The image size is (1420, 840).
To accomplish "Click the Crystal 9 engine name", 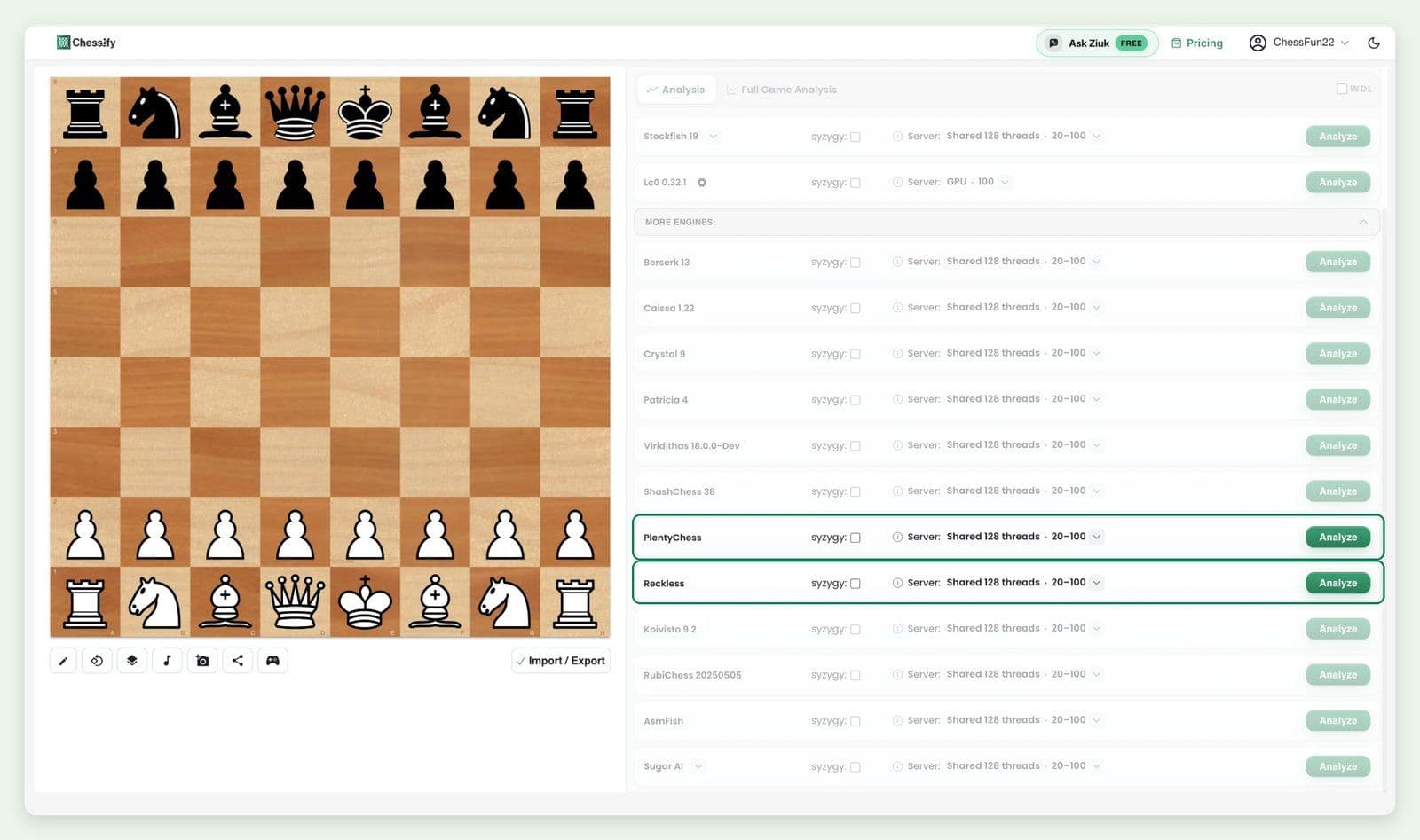I will tap(664, 354).
